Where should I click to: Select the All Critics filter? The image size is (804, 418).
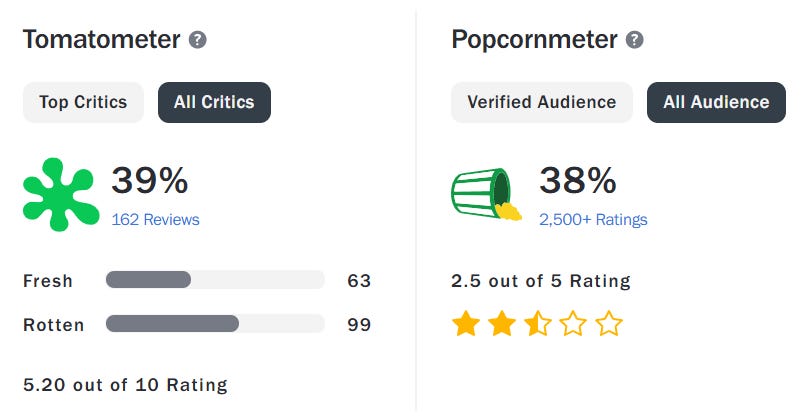214,102
